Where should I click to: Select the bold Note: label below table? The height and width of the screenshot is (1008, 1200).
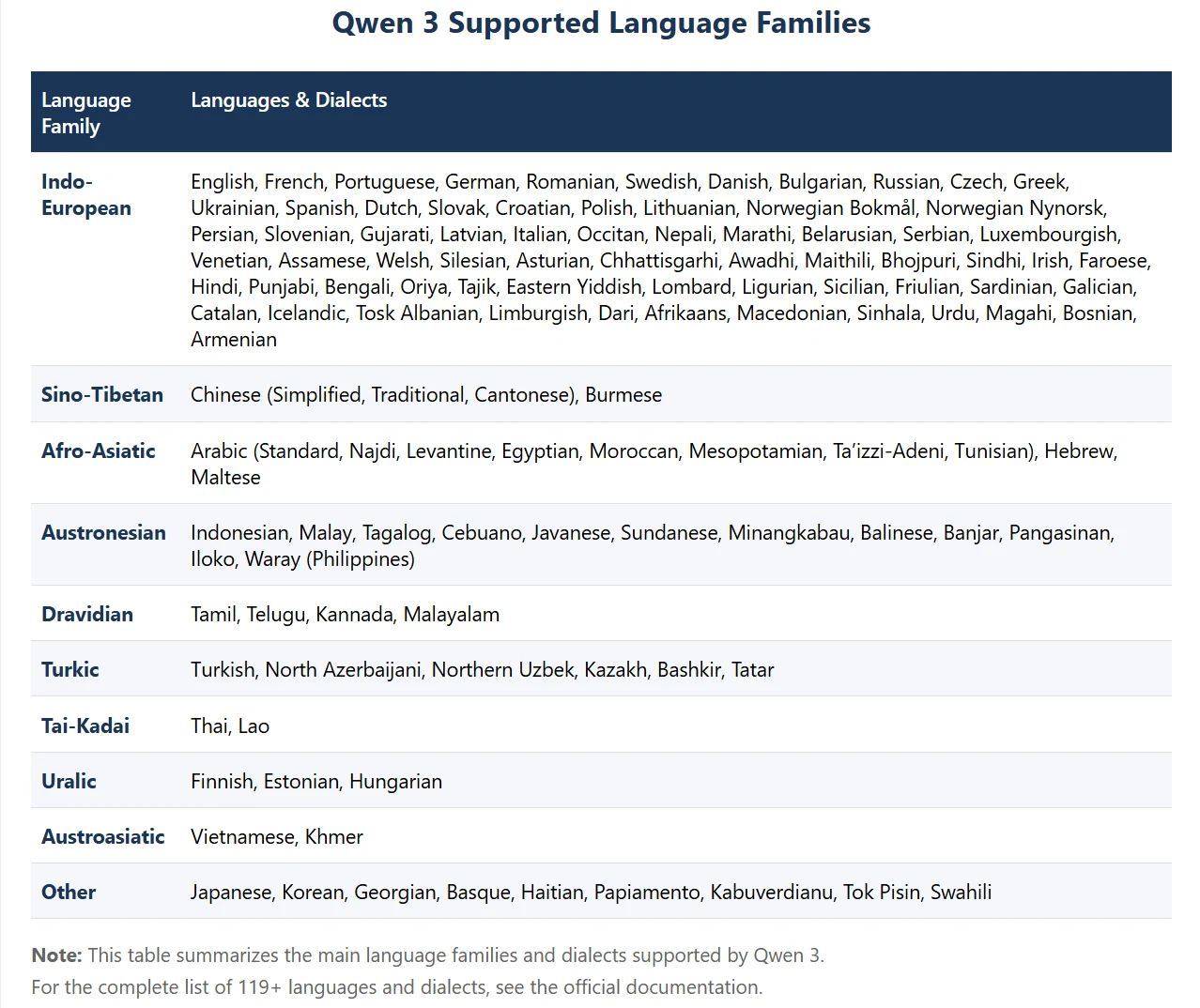[57, 955]
